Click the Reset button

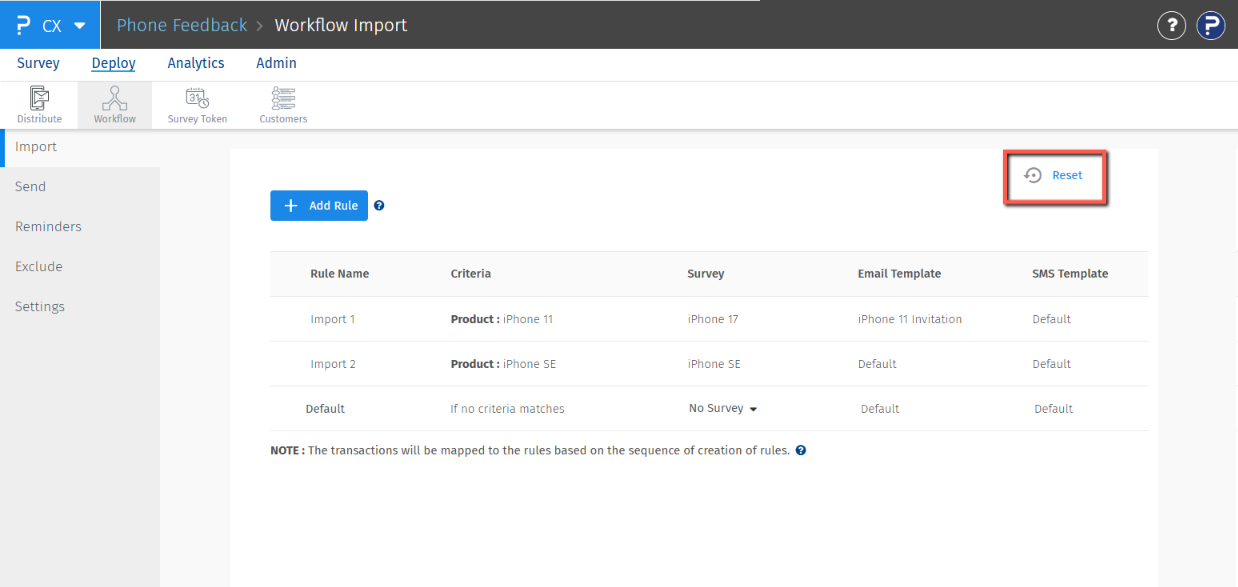[x=1056, y=176]
